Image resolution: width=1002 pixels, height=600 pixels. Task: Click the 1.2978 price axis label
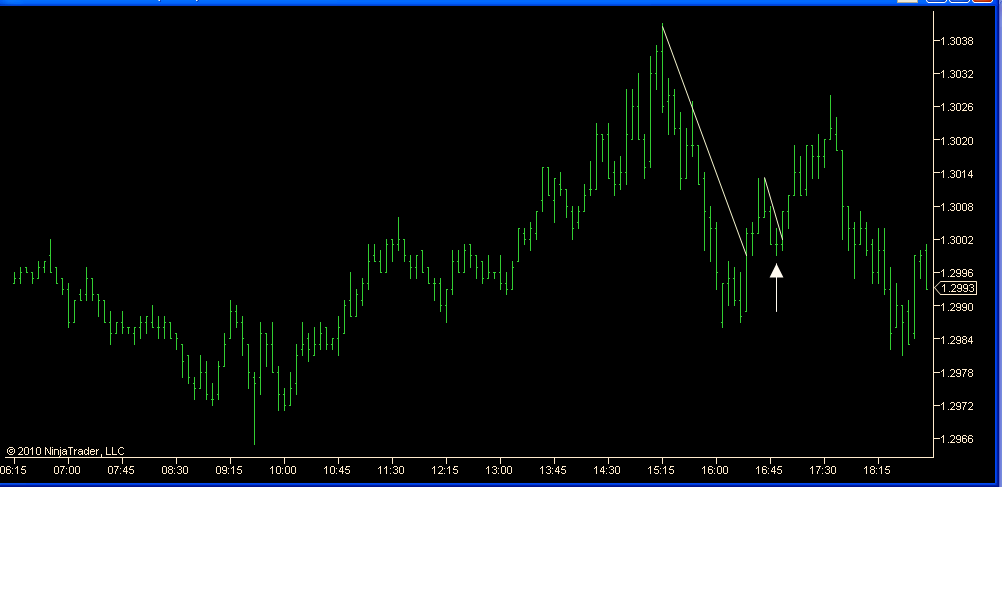tap(957, 373)
